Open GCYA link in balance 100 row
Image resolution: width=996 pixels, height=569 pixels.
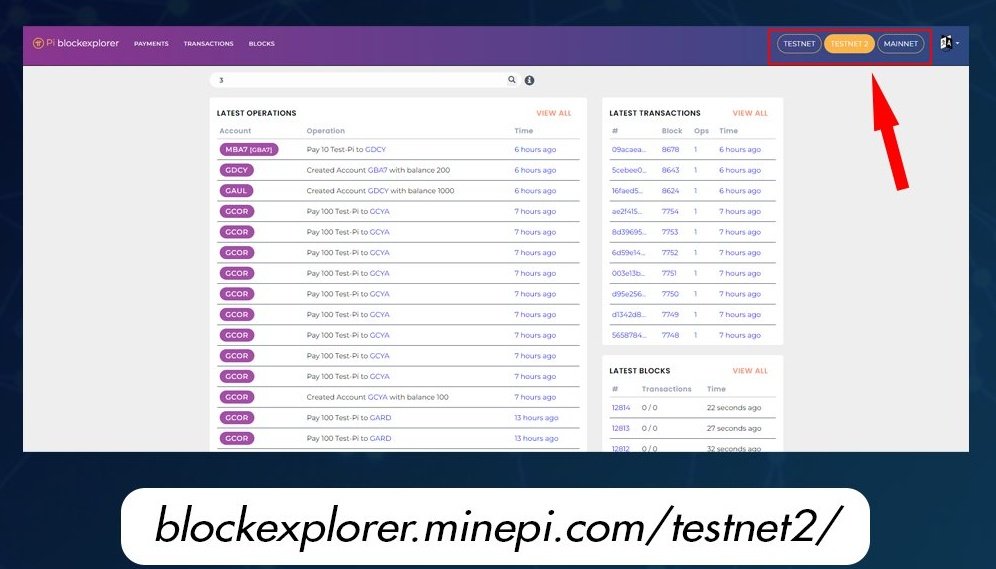[x=377, y=397]
